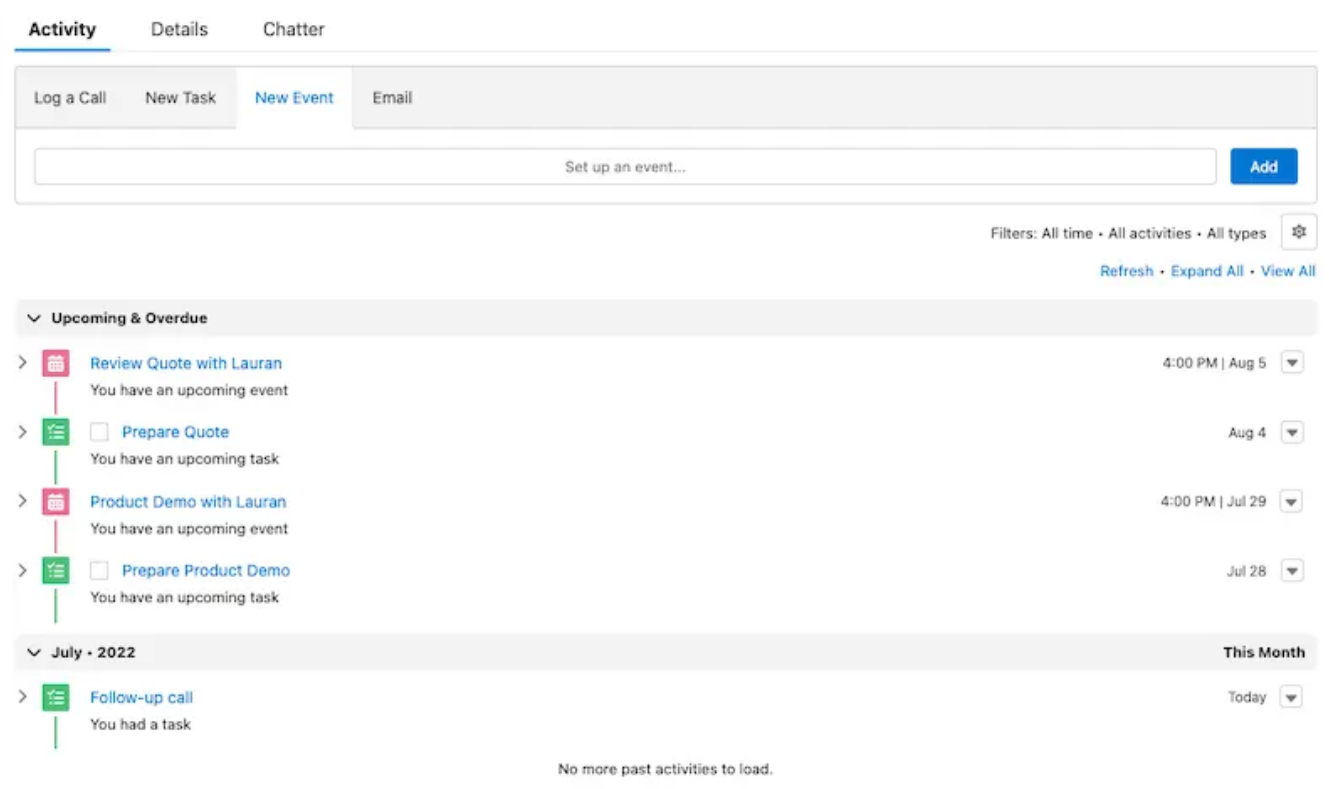Mark Prepare Product Demo as complete
1329x789 pixels.
coord(100,570)
